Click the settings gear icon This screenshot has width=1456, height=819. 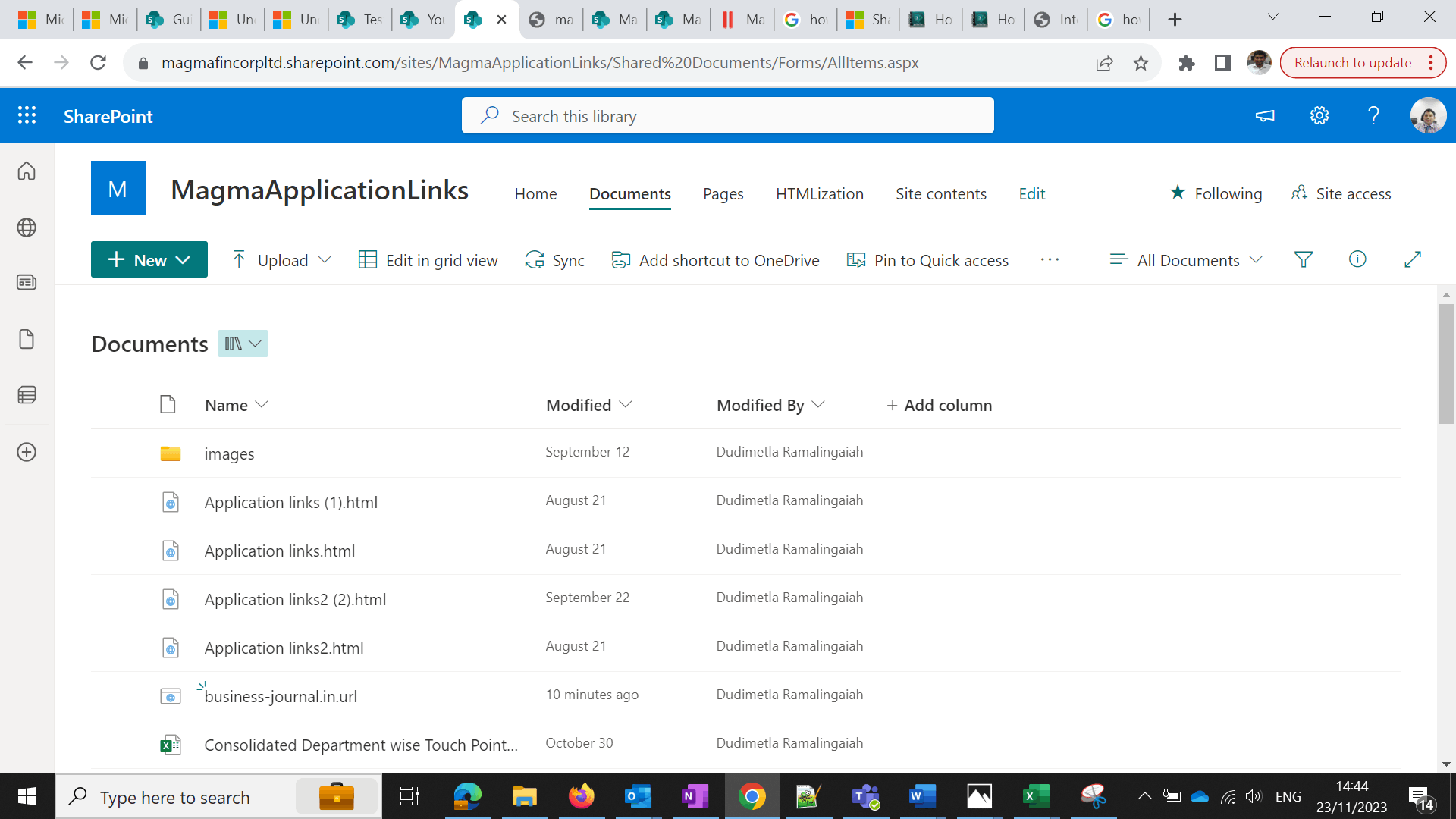[x=1319, y=115]
